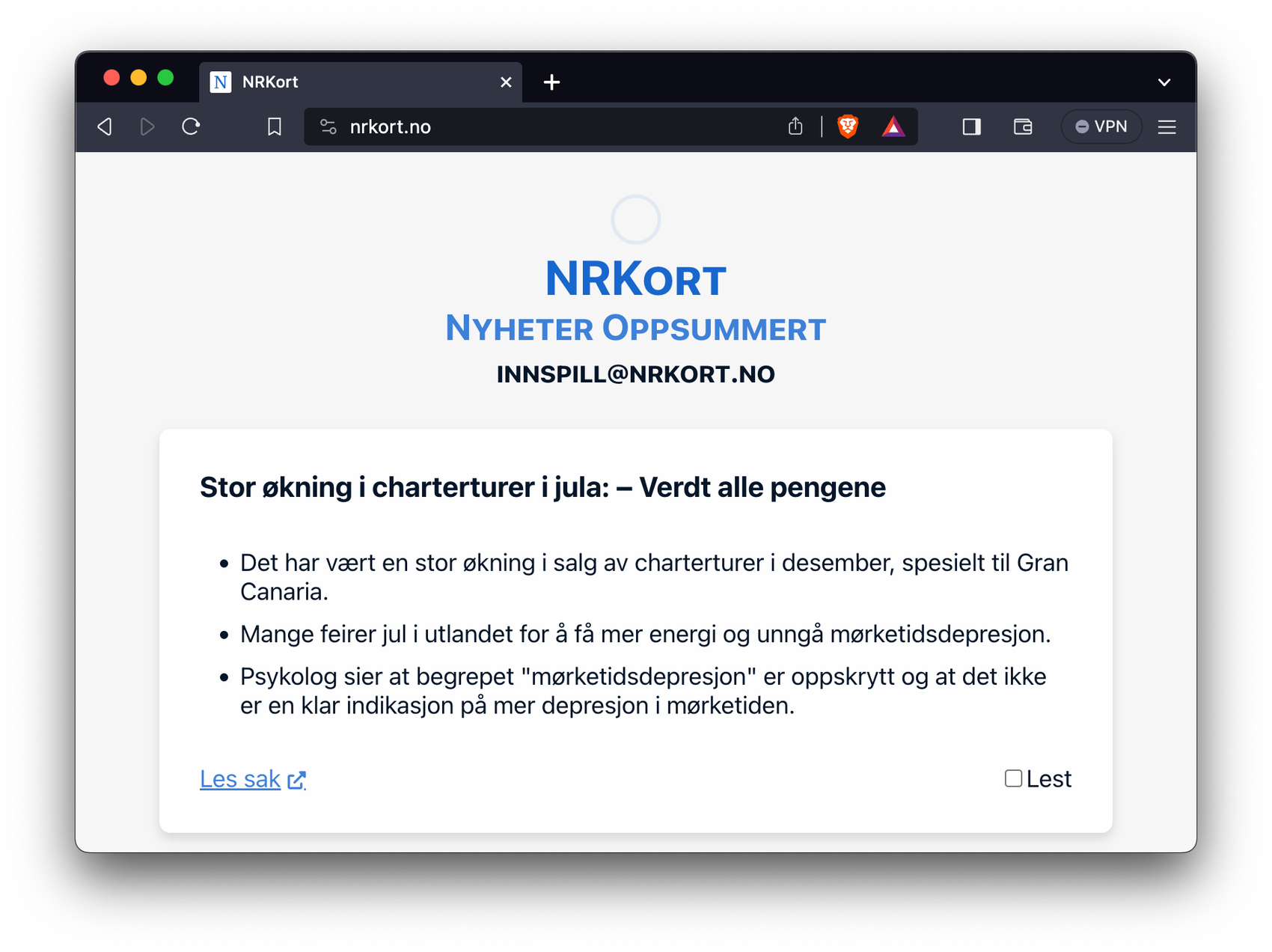
Task: Open the VPN button
Action: (x=1101, y=126)
